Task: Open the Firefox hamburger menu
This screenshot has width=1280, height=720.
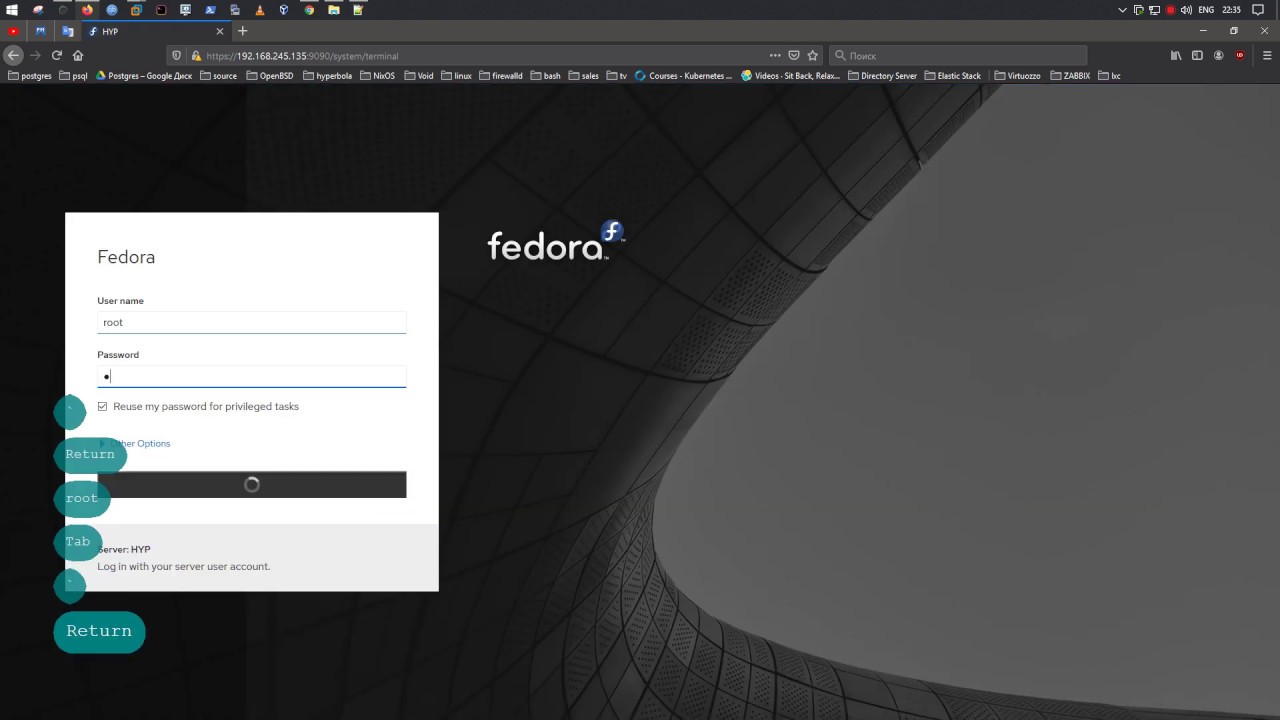Action: [1267, 55]
